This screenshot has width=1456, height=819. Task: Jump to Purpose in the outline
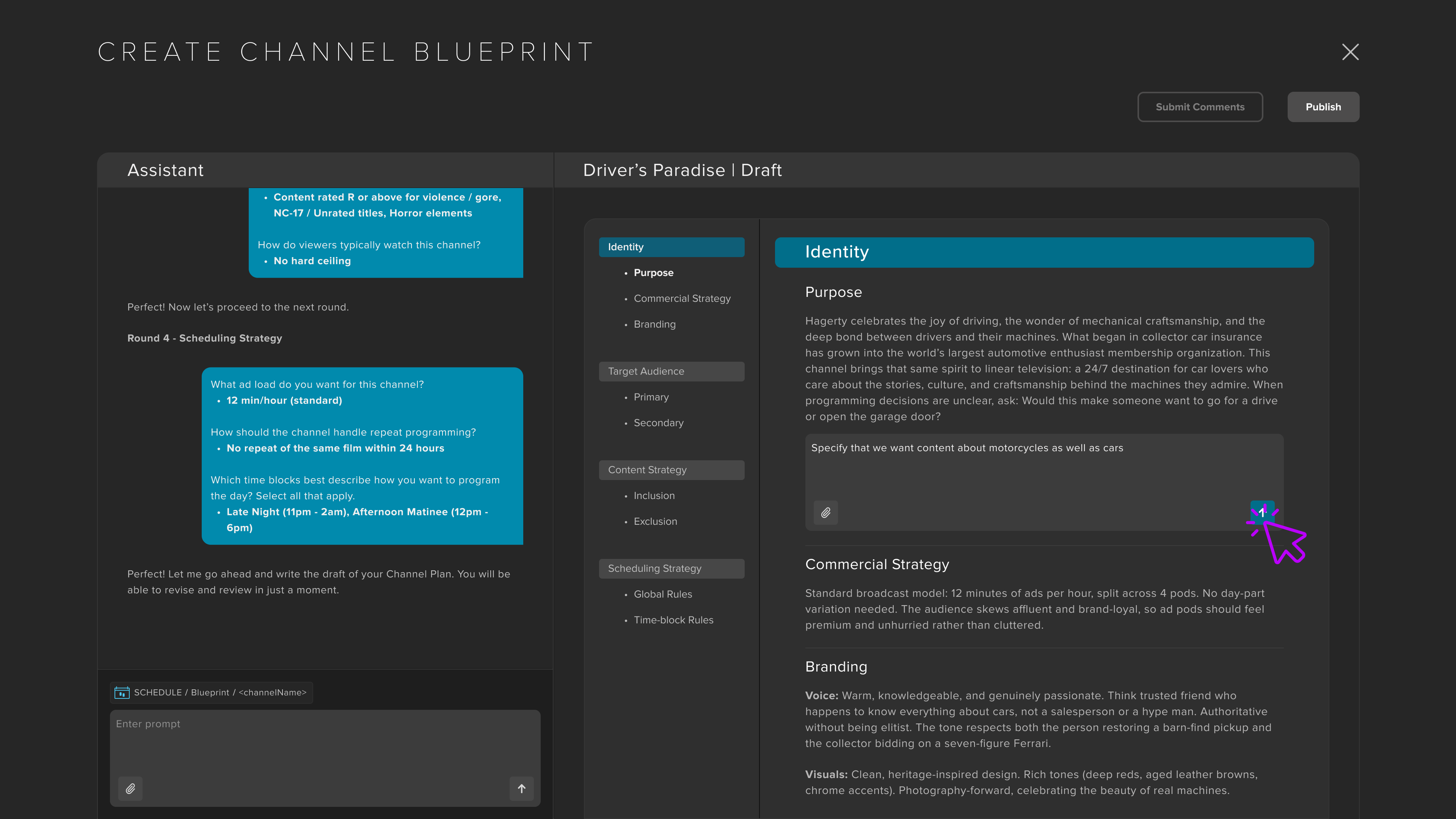pyautogui.click(x=653, y=273)
